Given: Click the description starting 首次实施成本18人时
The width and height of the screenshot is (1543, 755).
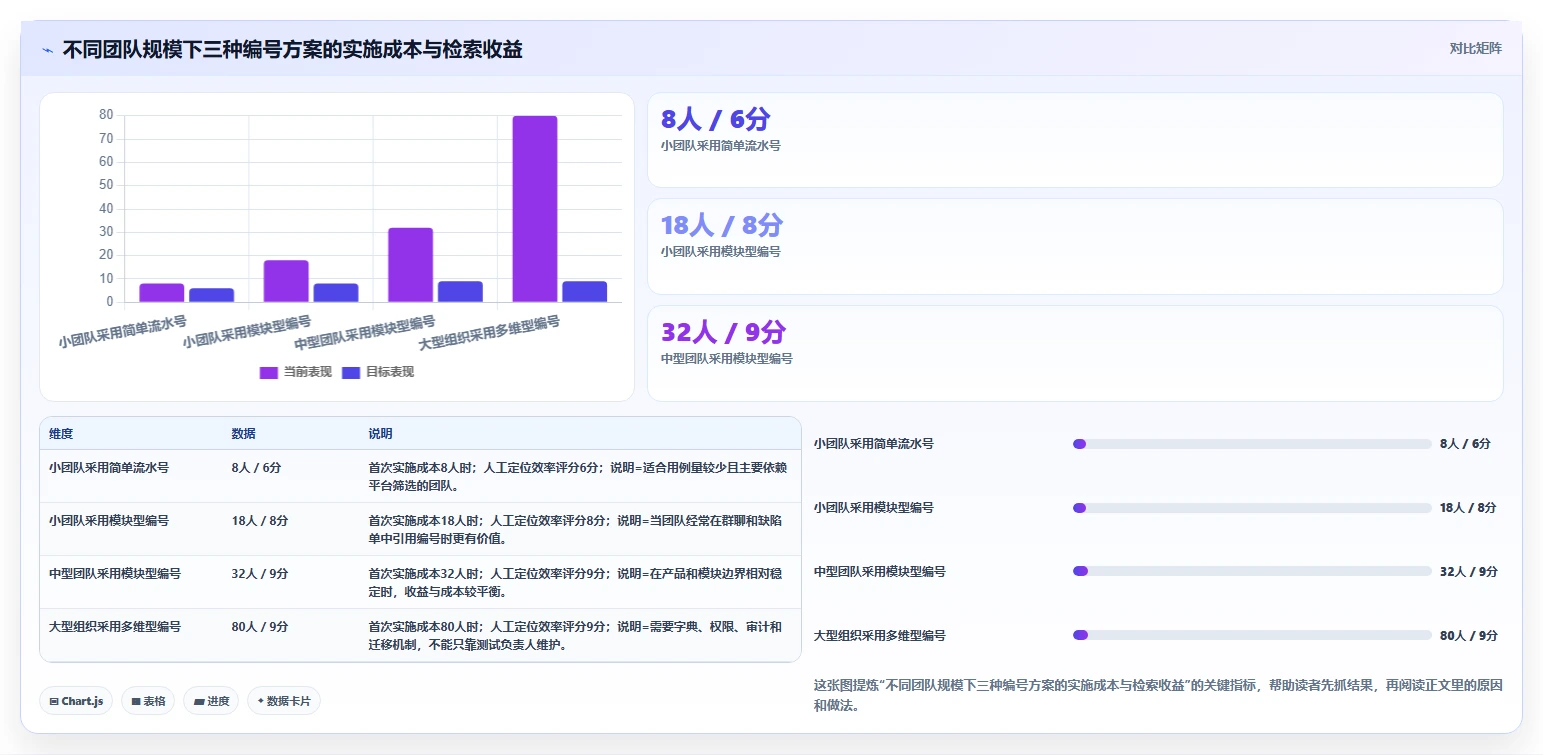Looking at the screenshot, I should click(x=577, y=529).
